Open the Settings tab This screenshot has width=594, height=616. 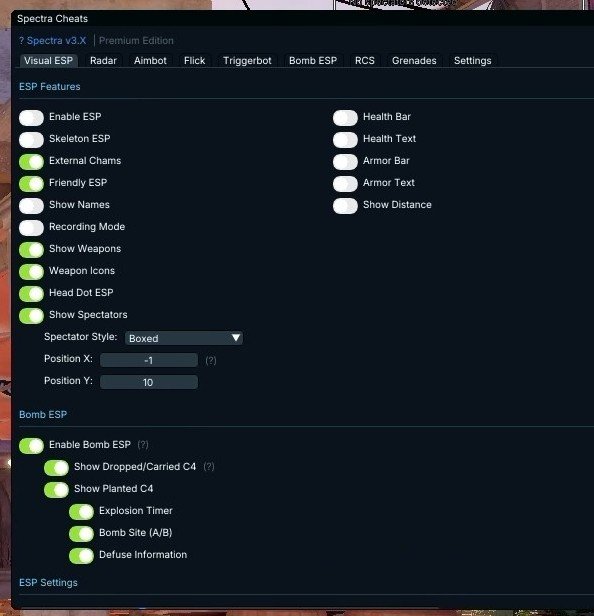(x=473, y=60)
